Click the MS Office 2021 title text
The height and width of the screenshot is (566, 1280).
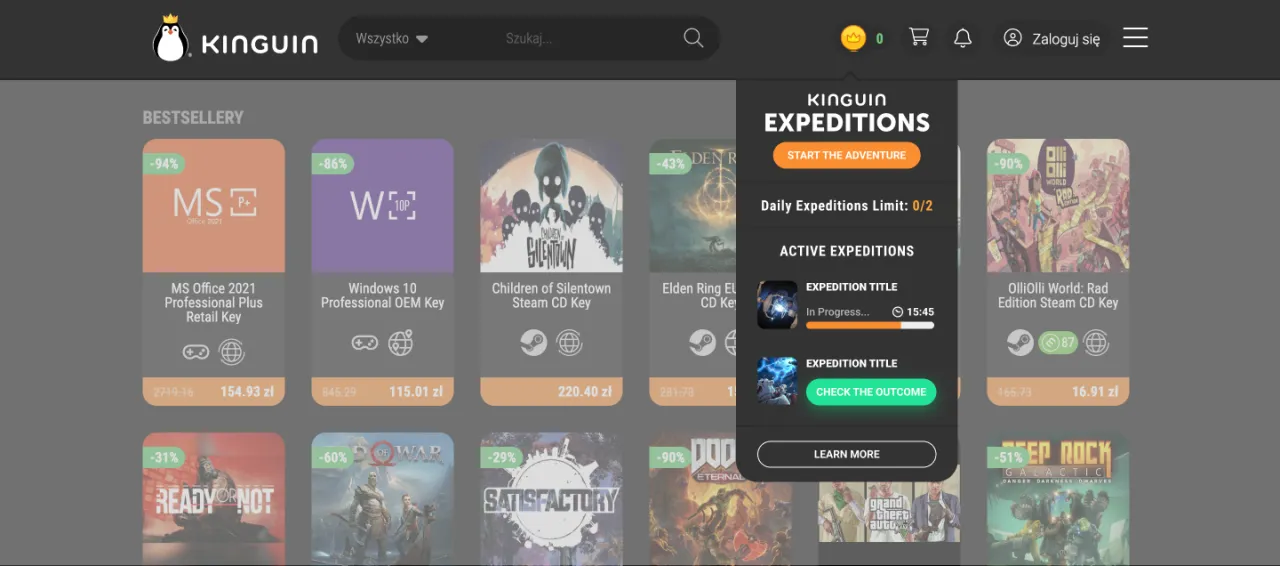tap(213, 302)
